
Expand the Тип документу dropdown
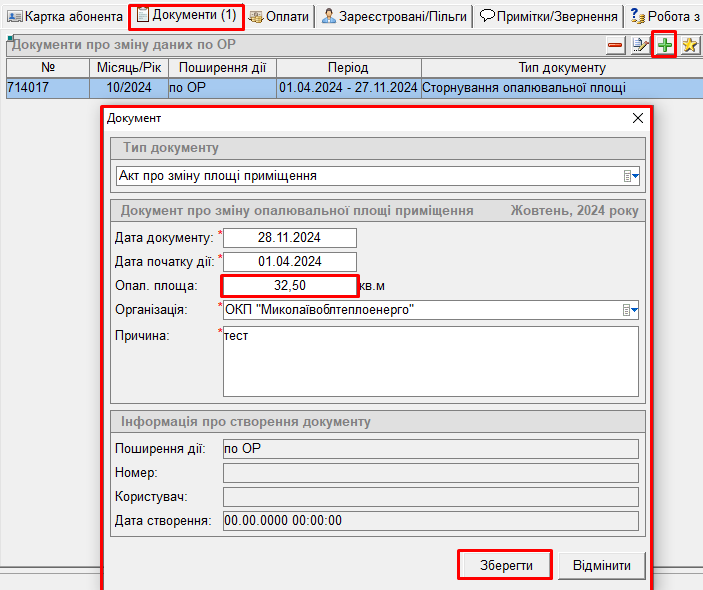tap(631, 176)
